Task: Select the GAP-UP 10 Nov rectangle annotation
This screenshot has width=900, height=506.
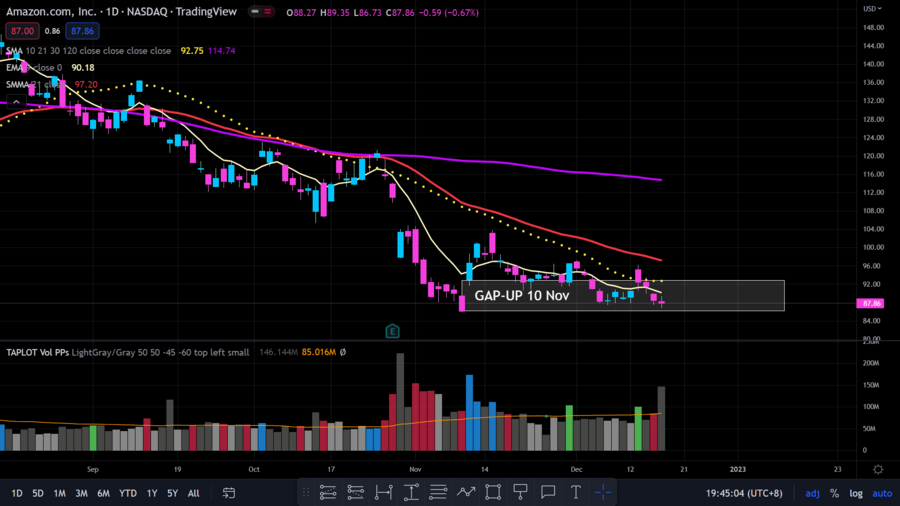Action: click(x=623, y=295)
